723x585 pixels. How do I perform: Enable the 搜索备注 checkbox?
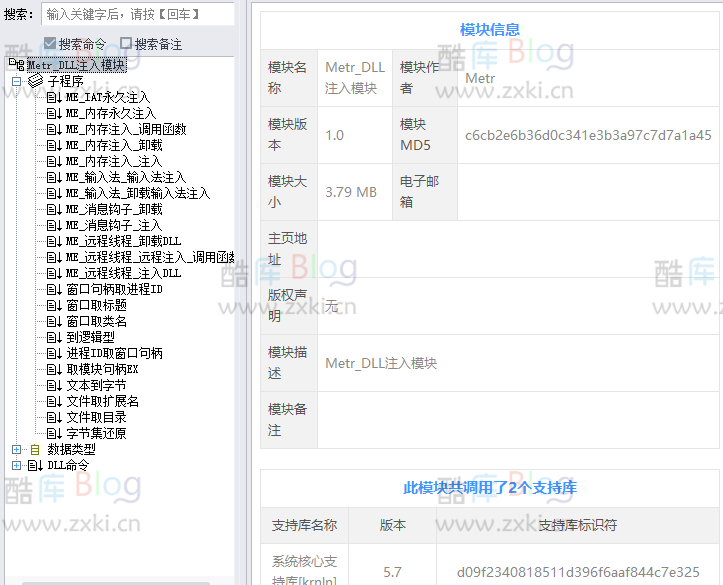point(126,43)
